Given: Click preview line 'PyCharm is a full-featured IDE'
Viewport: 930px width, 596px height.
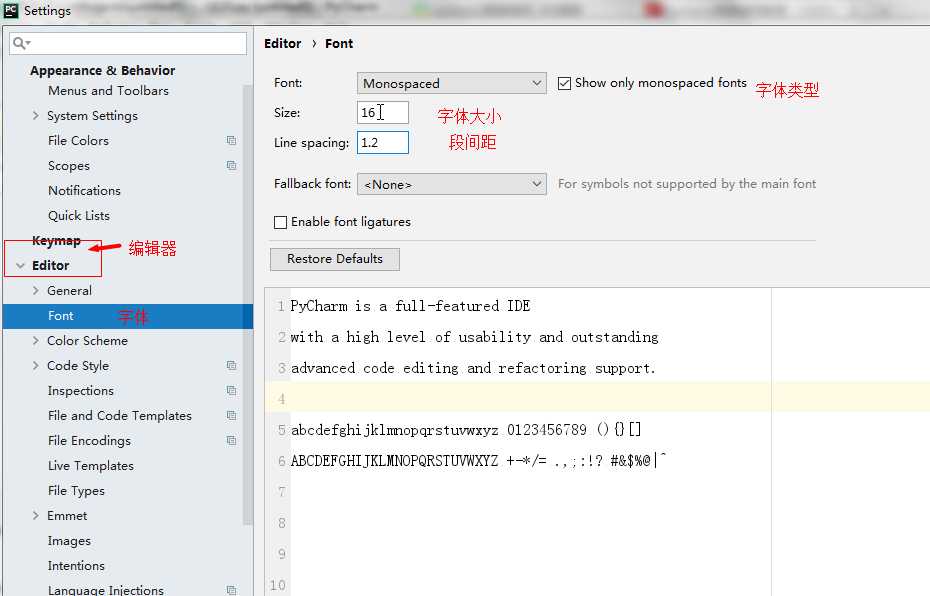Looking at the screenshot, I should pos(410,306).
